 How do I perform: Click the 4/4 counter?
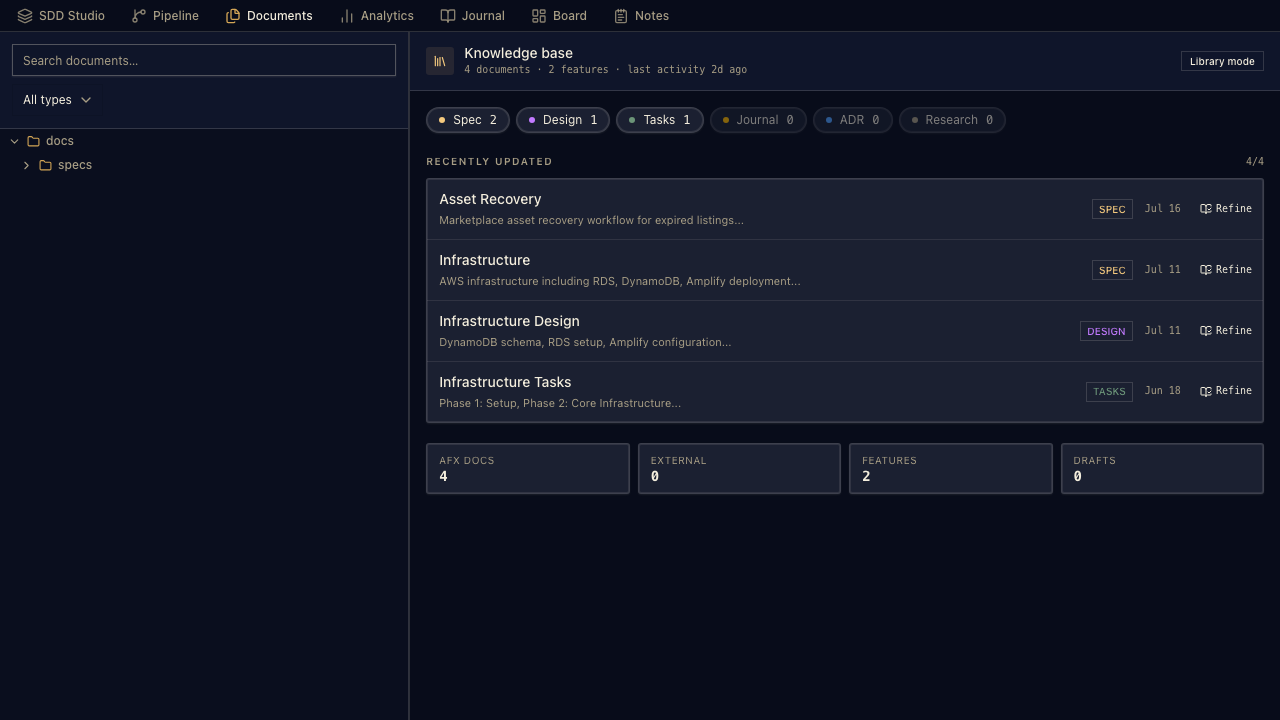(1255, 162)
